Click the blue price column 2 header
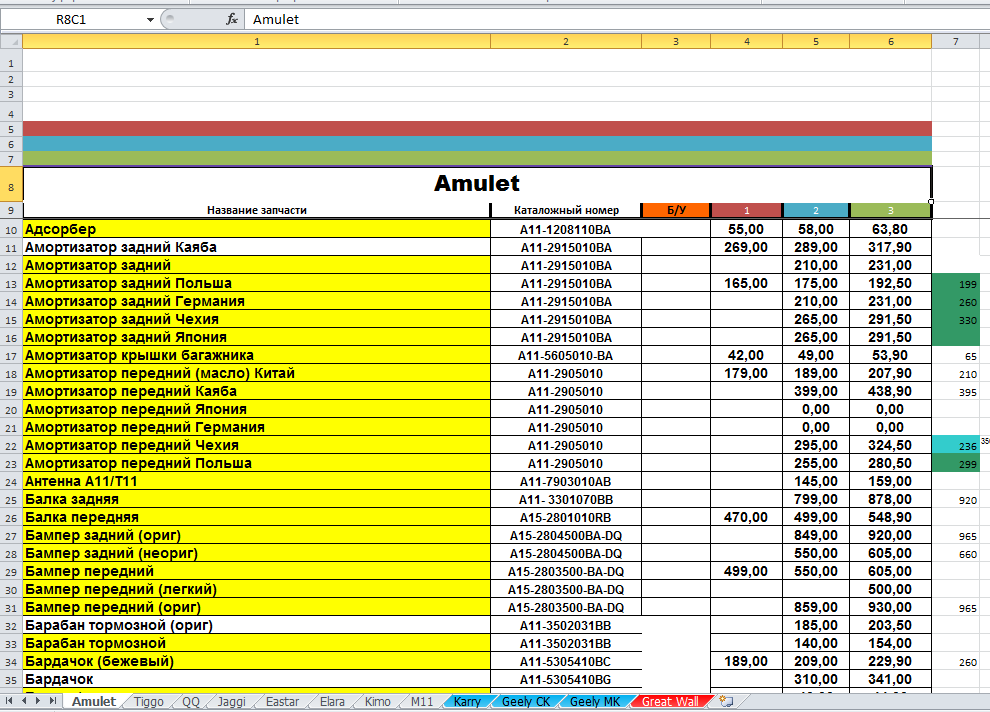 [816, 210]
